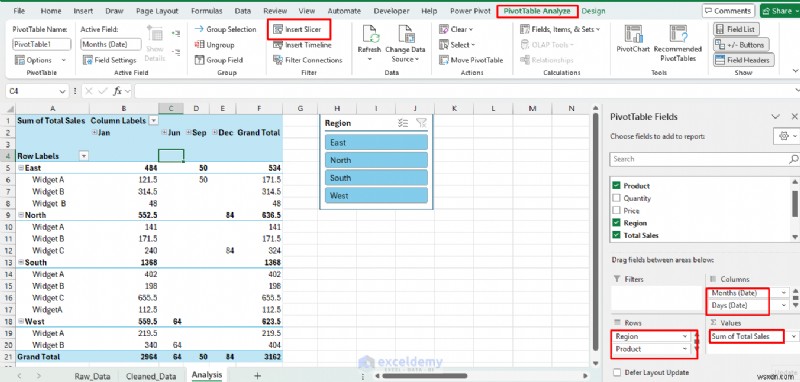Screen dimensions: 800x382
Task: Open Row Labels filter dropdown
Action: pos(84,156)
